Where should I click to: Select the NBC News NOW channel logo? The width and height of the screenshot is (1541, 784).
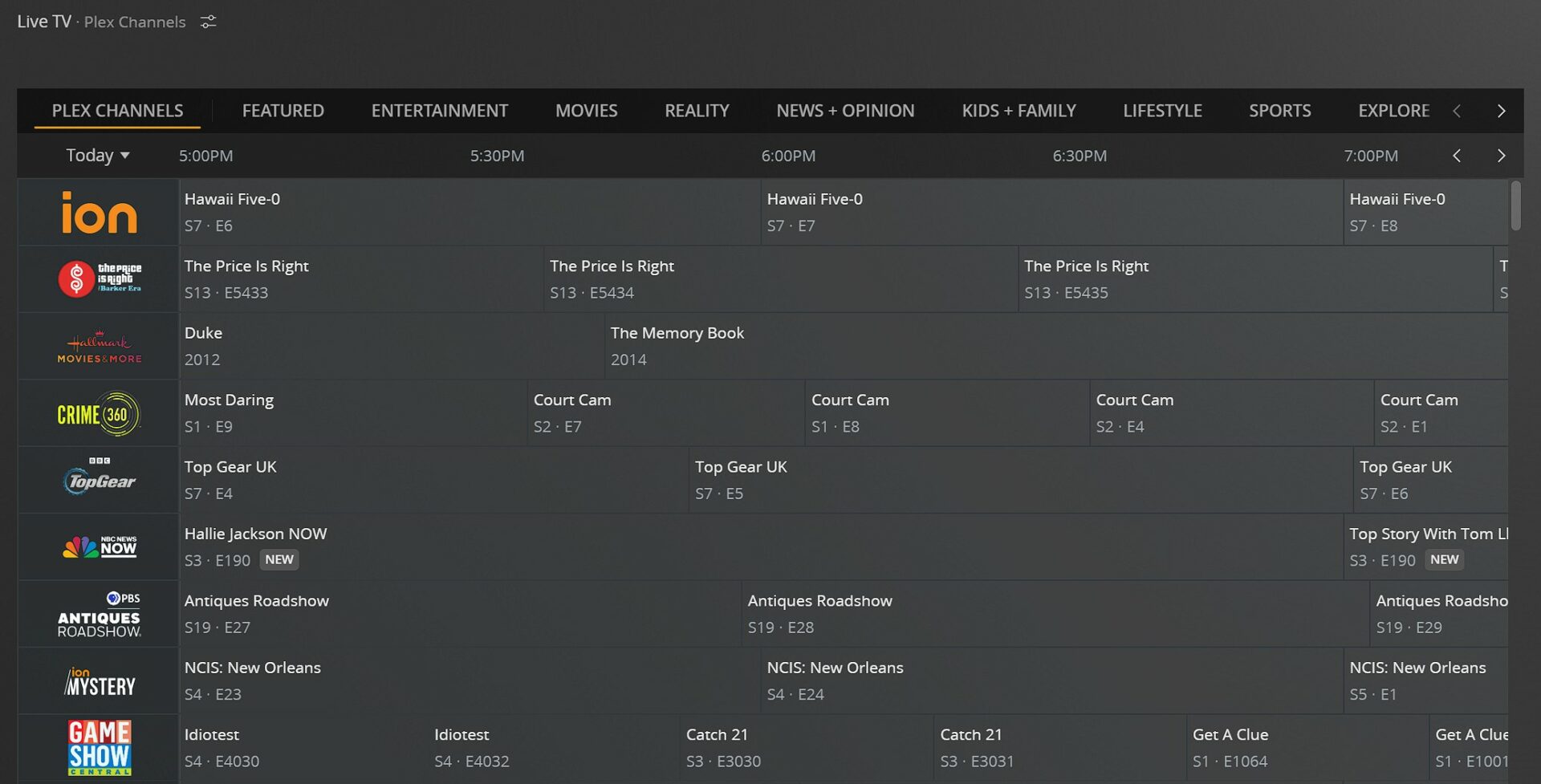pyautogui.click(x=100, y=547)
